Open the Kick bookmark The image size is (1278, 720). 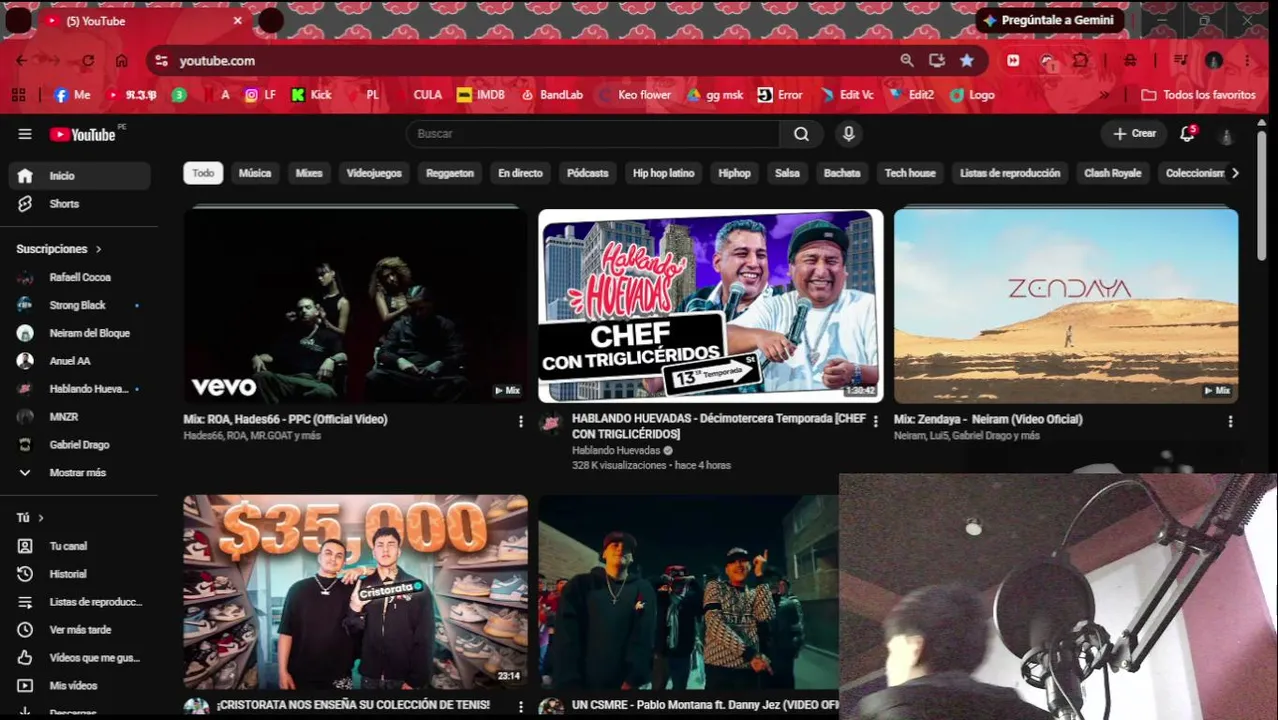click(x=311, y=95)
